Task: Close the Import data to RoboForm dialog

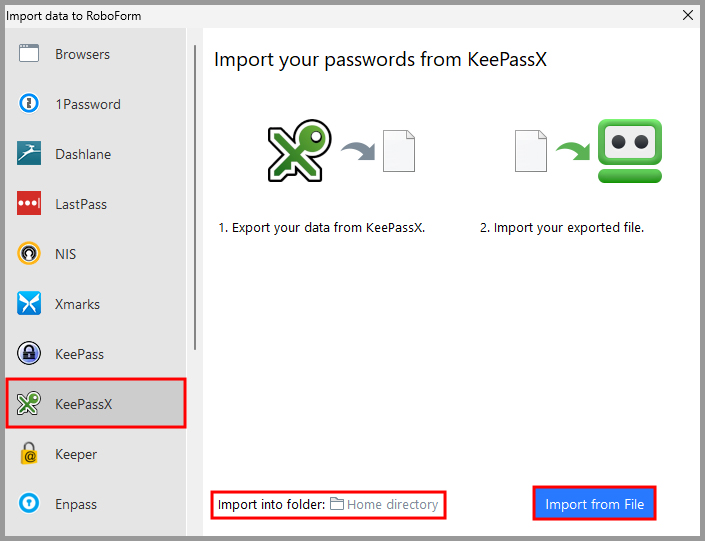Action: pyautogui.click(x=687, y=15)
